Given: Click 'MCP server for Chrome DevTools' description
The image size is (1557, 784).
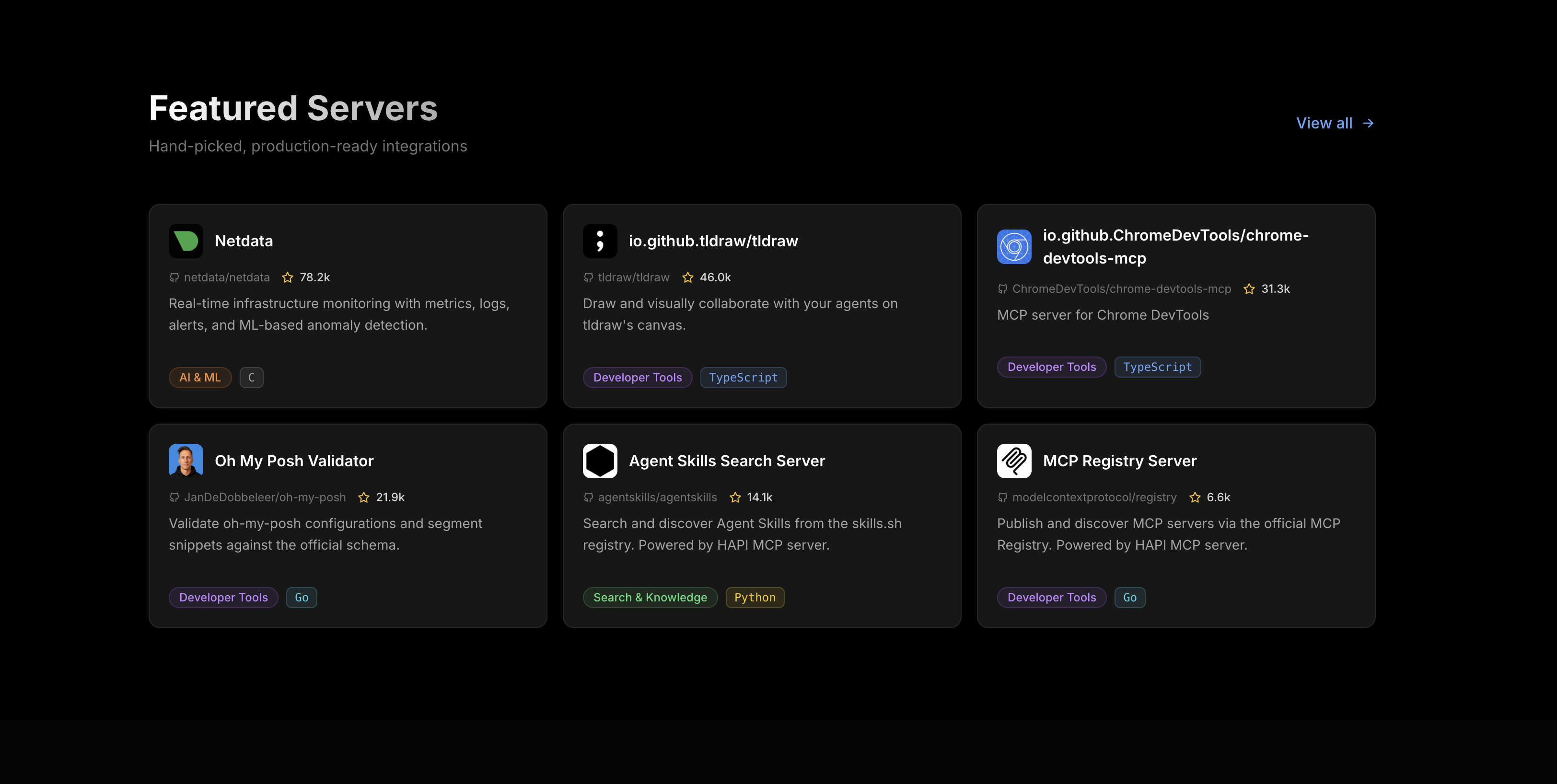Looking at the screenshot, I should pyautogui.click(x=1103, y=315).
